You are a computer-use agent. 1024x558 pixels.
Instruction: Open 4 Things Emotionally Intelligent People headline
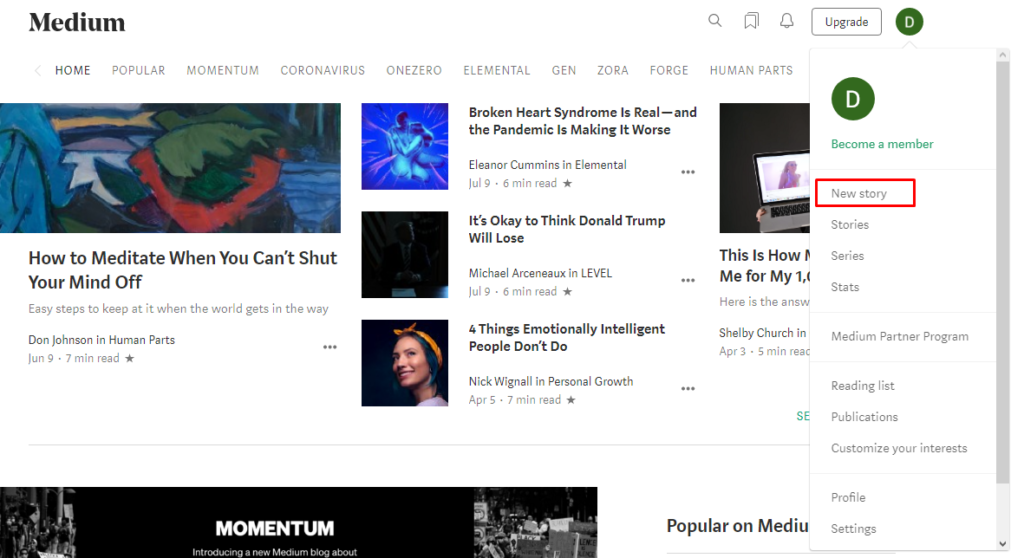click(x=567, y=338)
